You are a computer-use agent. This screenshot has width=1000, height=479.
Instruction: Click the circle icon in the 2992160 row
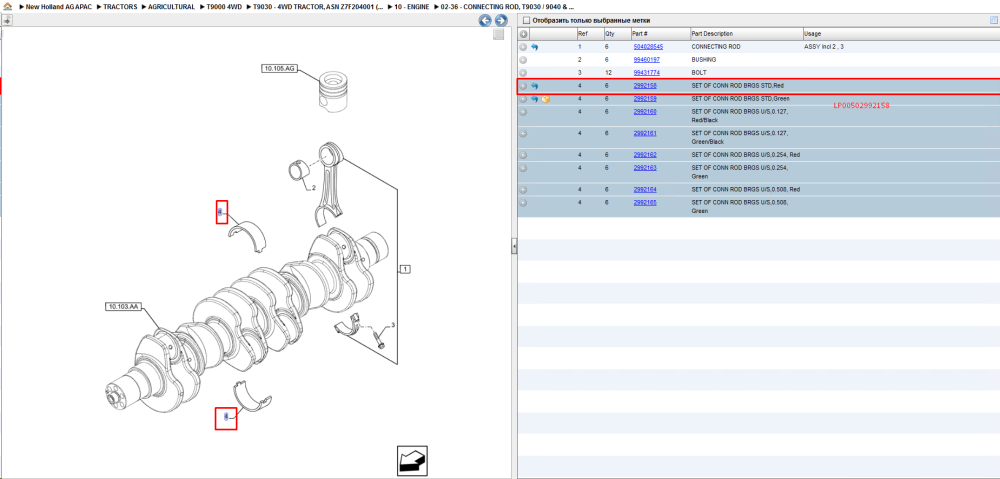pyautogui.click(x=523, y=112)
